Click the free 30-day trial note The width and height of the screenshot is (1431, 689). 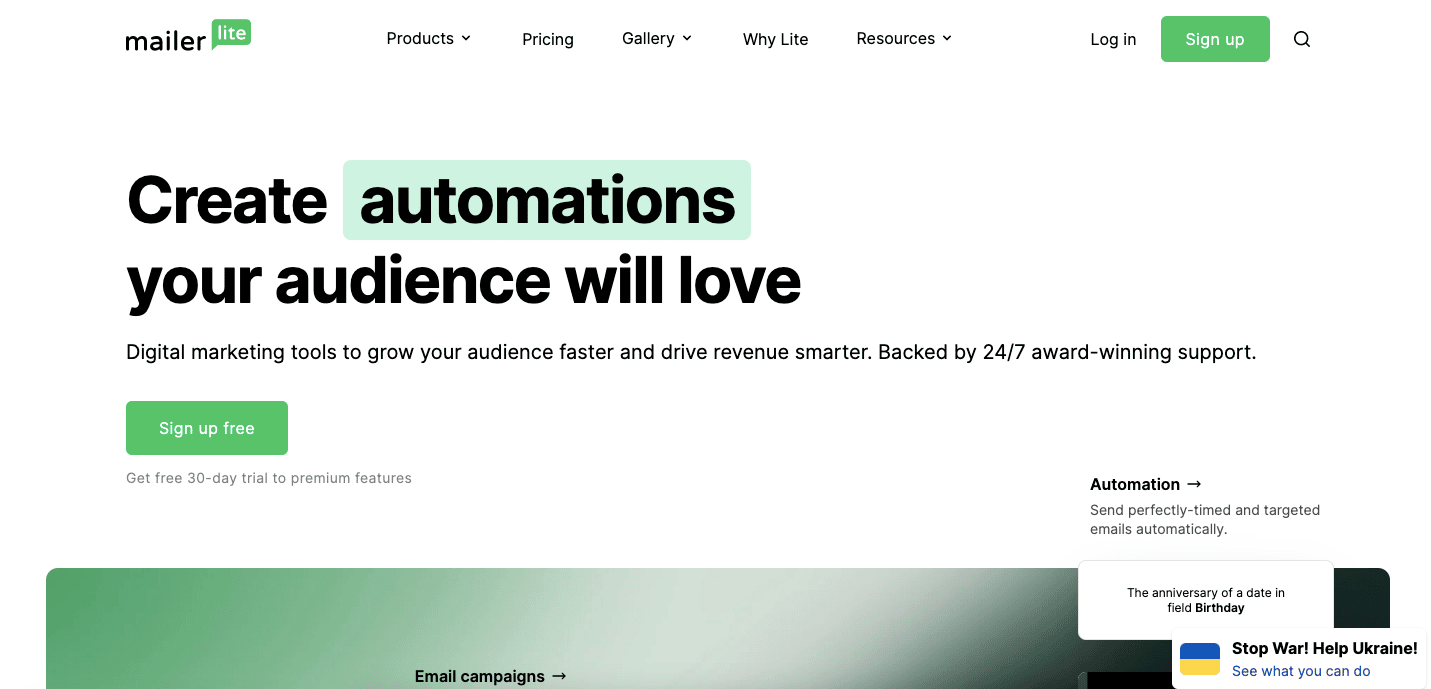tap(269, 478)
